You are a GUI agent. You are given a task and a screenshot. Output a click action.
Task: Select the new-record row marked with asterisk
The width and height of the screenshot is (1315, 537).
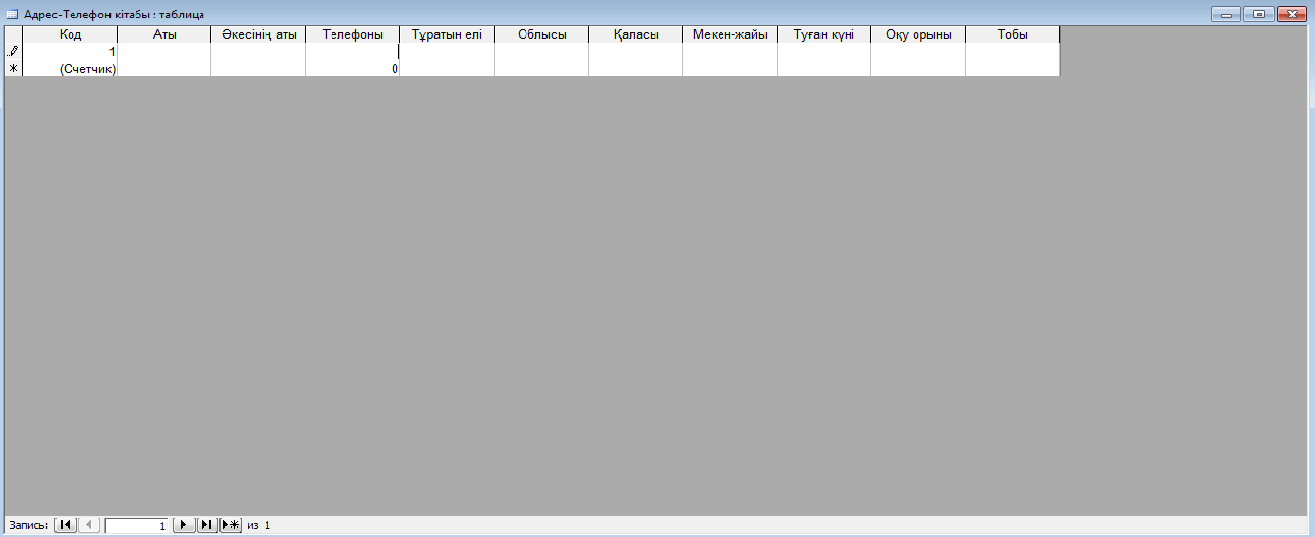click(x=13, y=68)
